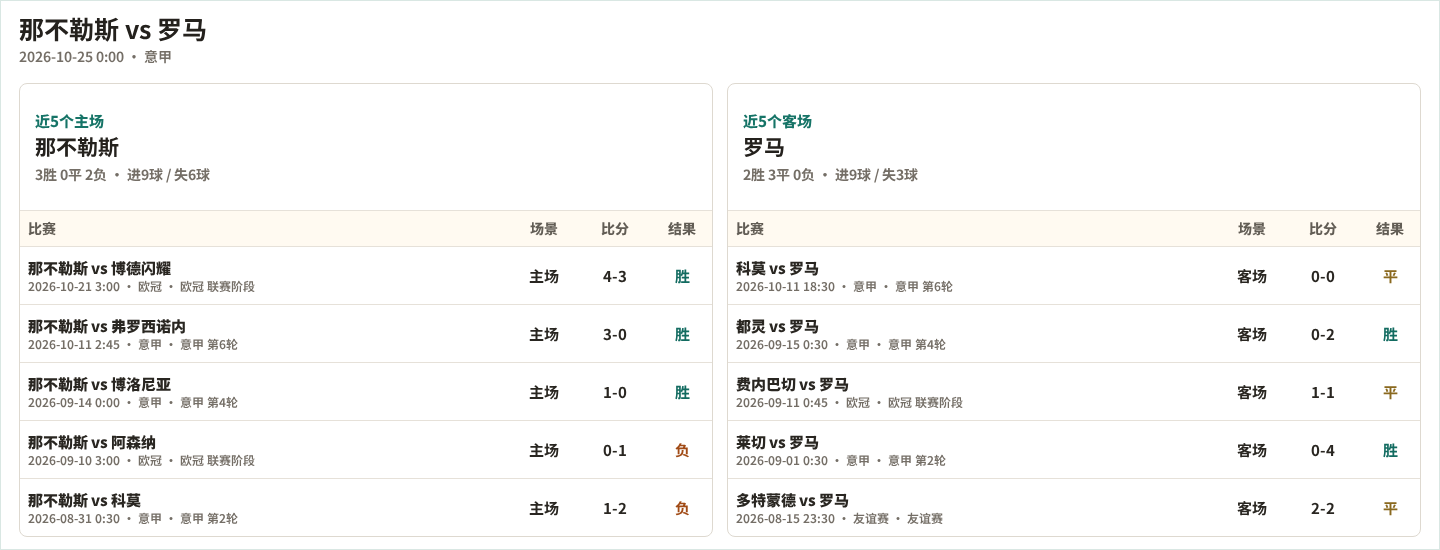Select the date 2026-09-15 0:30 意甲 line
The height and width of the screenshot is (550, 1440).
point(841,345)
